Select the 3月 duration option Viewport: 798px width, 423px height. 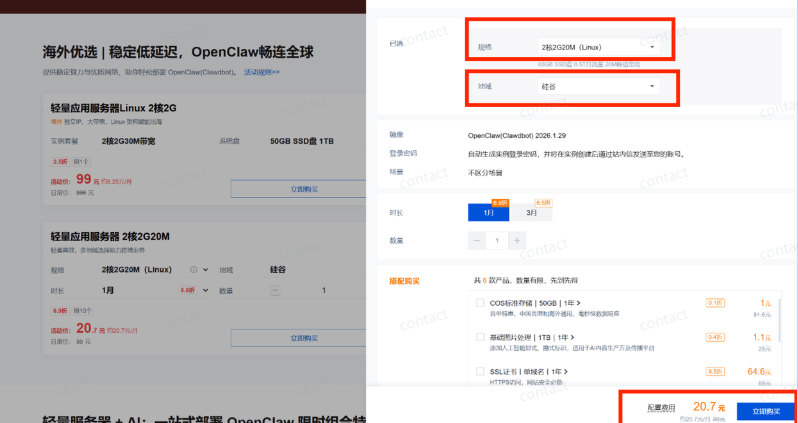pos(531,213)
